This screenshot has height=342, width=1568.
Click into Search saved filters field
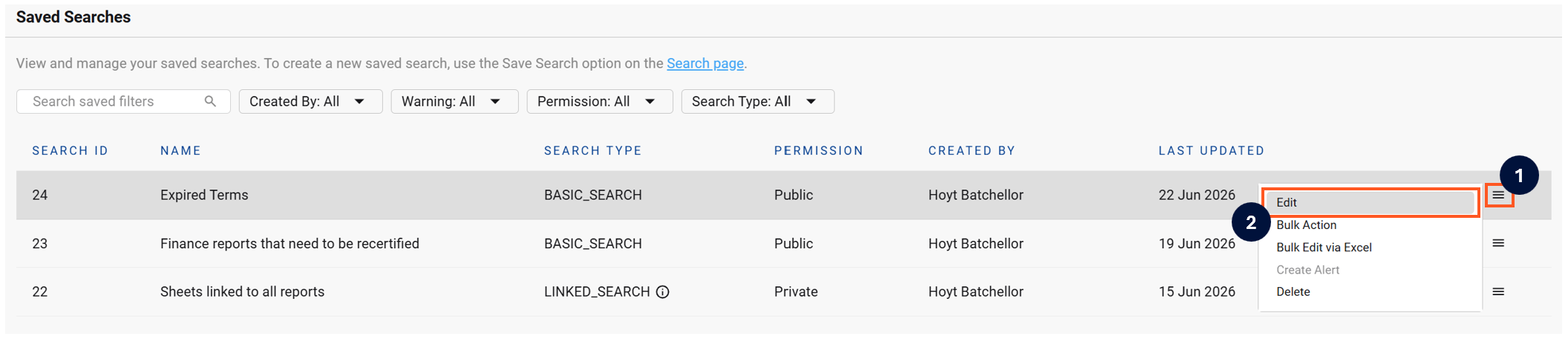(x=123, y=101)
